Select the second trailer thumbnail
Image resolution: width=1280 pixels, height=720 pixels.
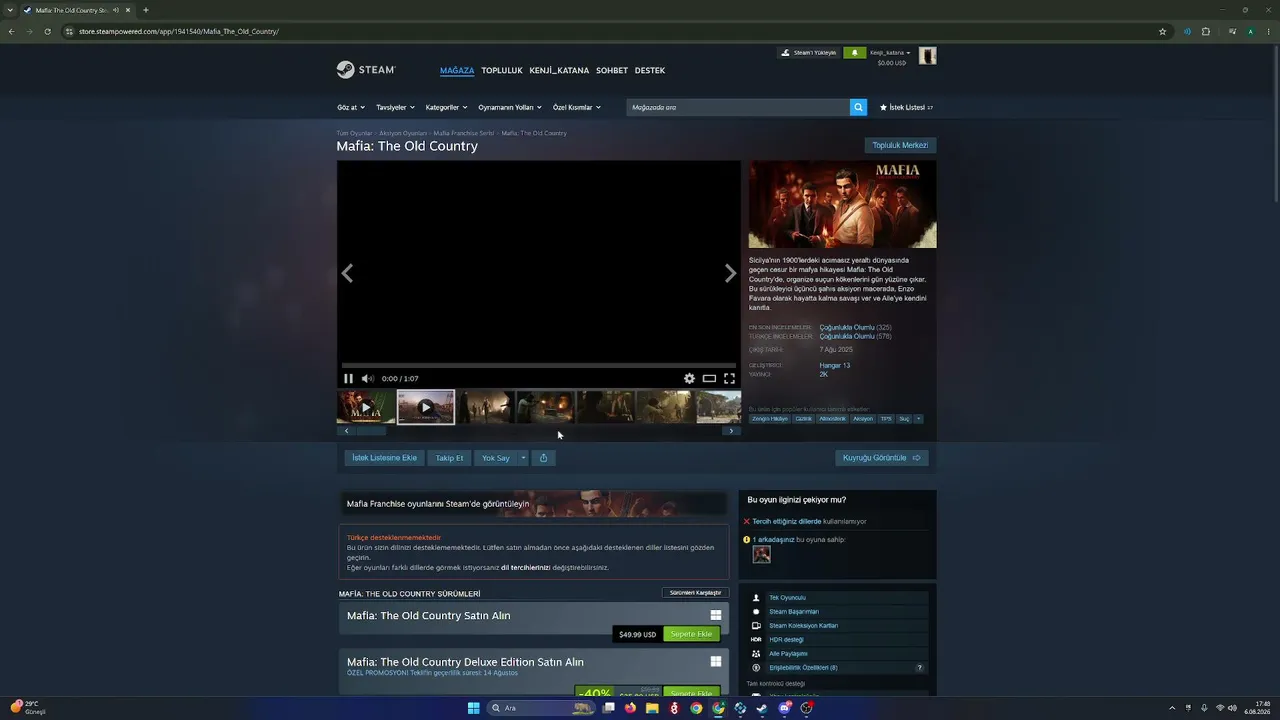point(426,407)
